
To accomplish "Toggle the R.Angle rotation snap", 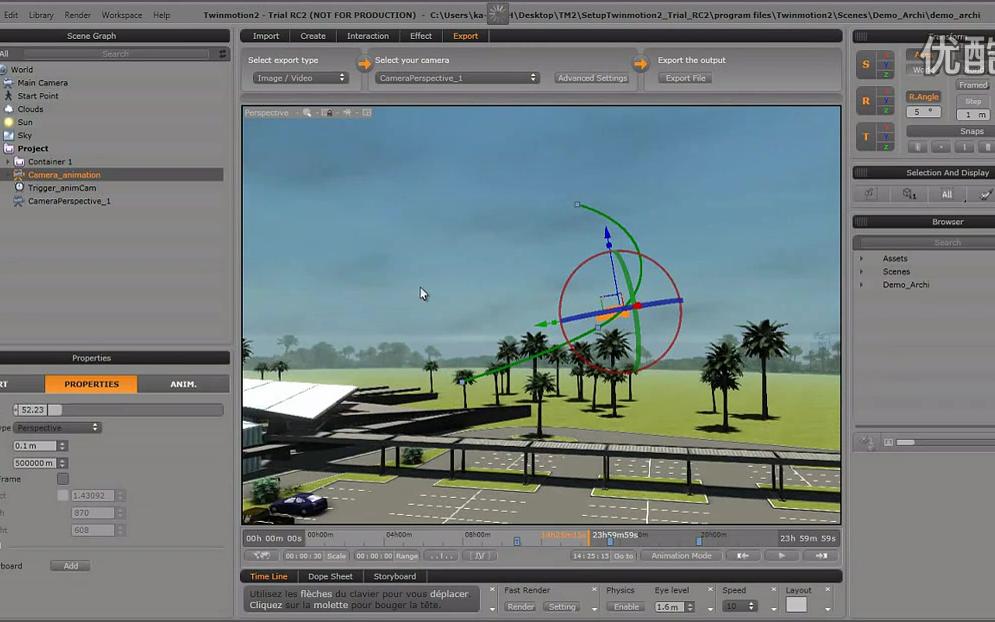I will click(923, 96).
